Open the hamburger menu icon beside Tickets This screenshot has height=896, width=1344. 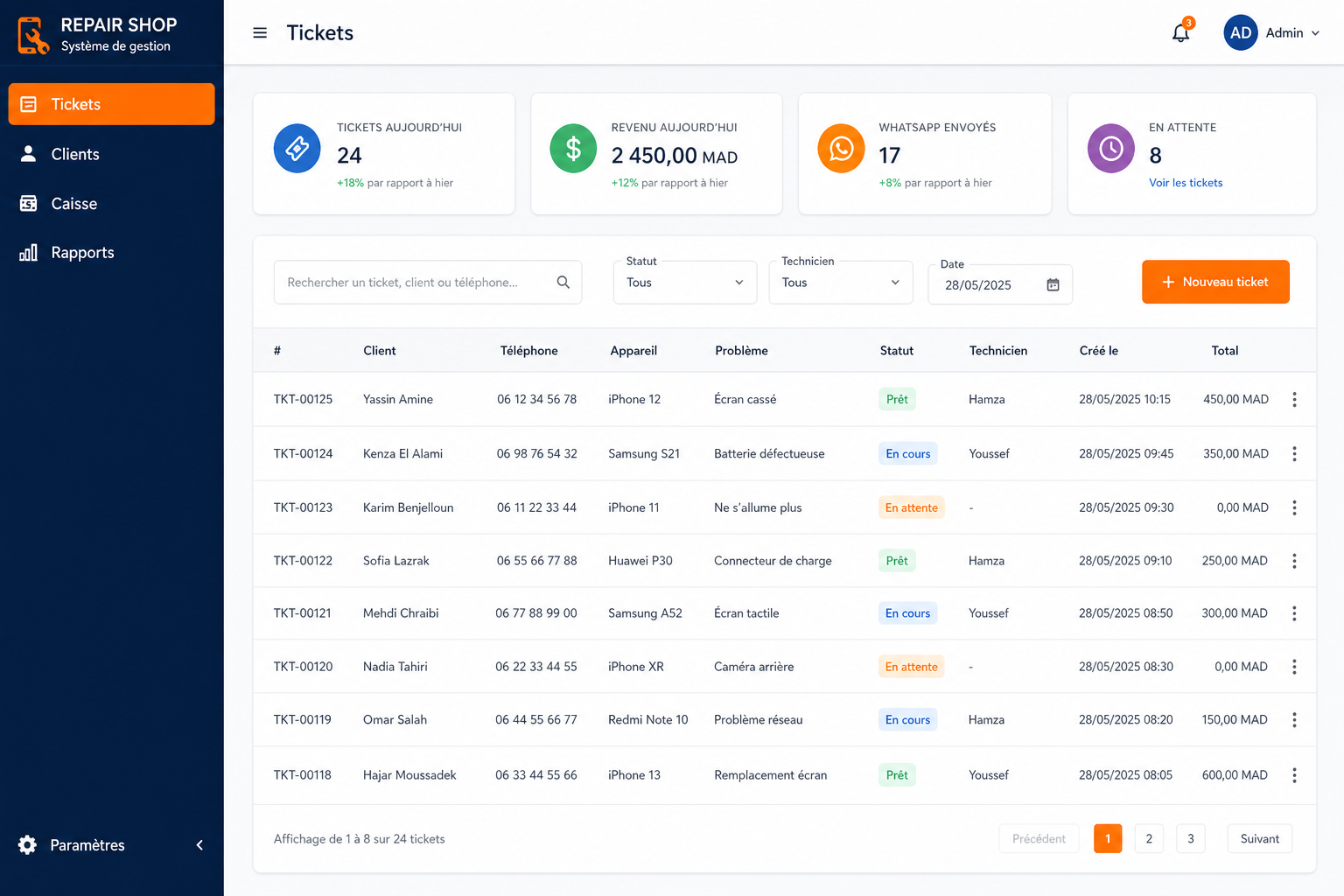point(260,33)
